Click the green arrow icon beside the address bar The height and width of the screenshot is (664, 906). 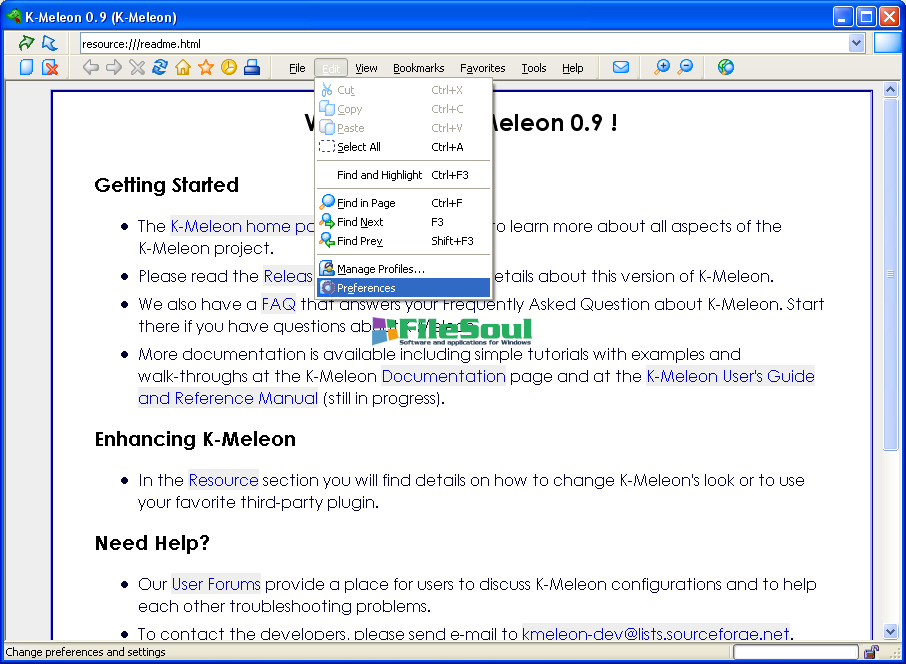point(26,43)
